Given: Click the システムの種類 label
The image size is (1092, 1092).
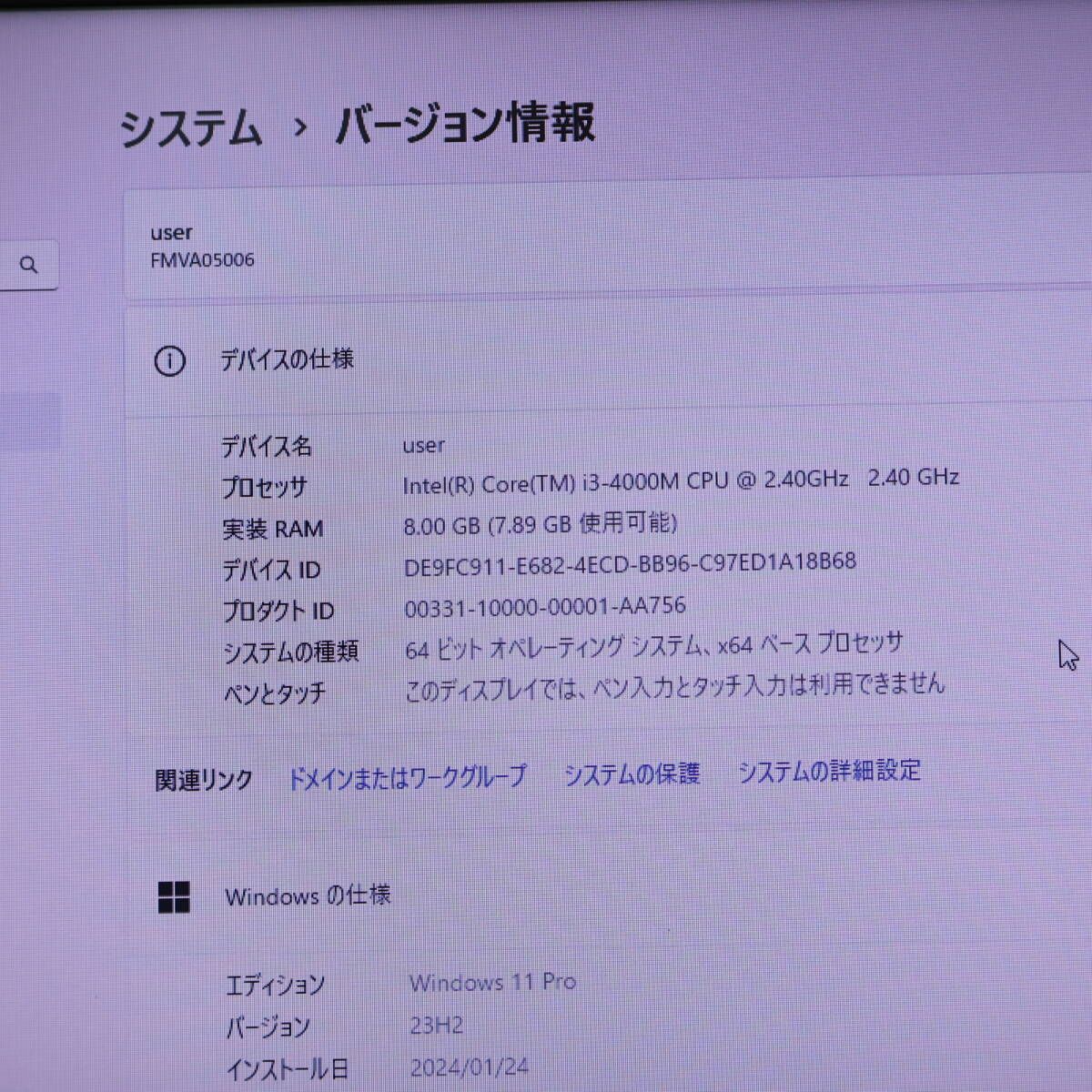Looking at the screenshot, I should pyautogui.click(x=291, y=652).
